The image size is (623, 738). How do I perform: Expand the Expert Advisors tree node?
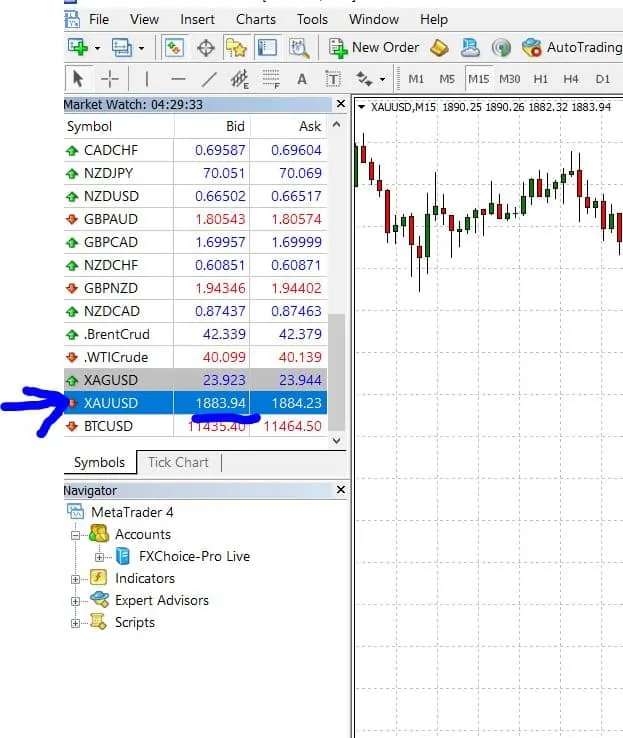coord(75,602)
